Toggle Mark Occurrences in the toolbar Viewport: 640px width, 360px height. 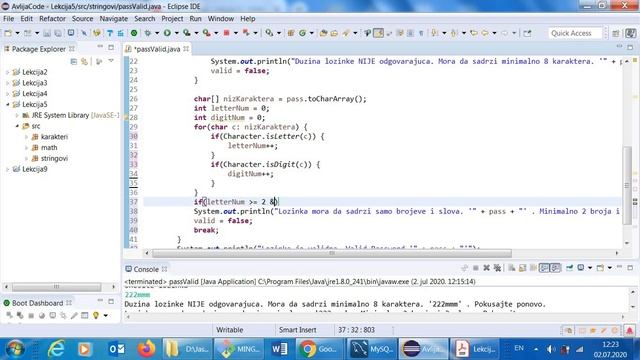tap(378, 33)
